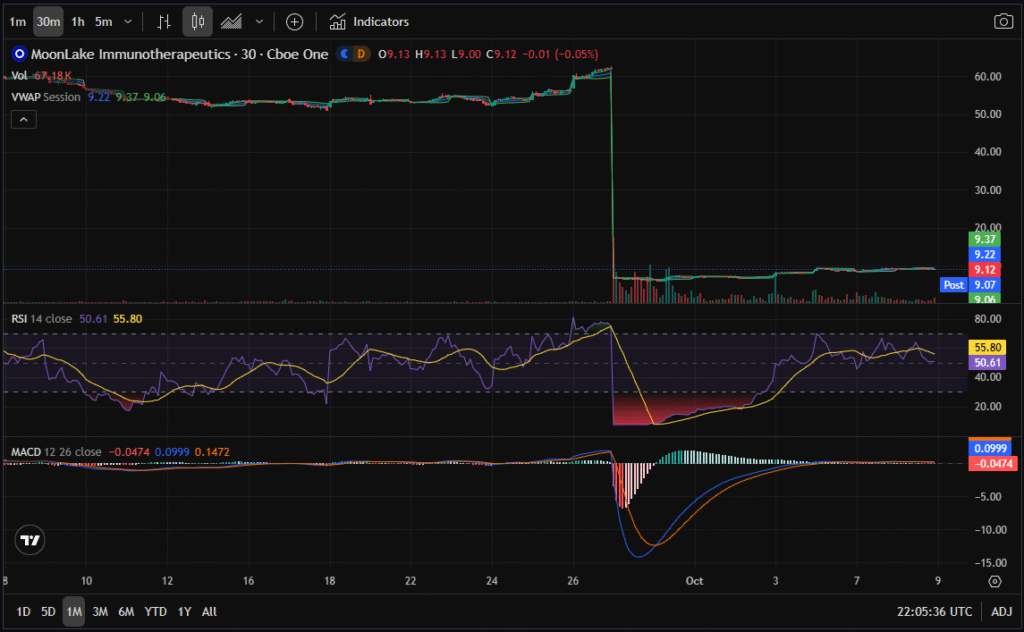Toggle the ADJ adjusted data setting
Screen dimensions: 1024x632
pos(1001,612)
